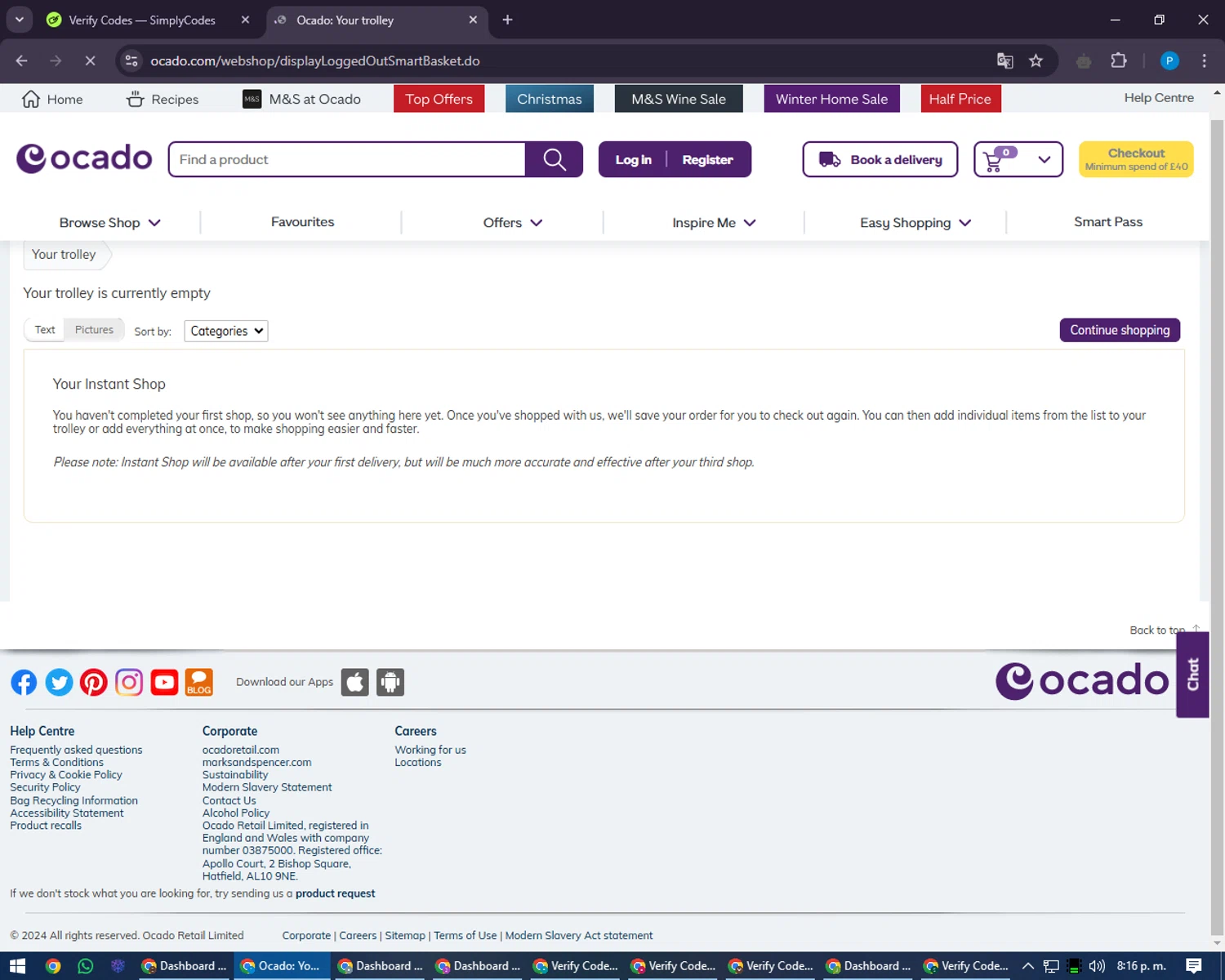The image size is (1225, 980).
Task: Click Continue shopping button
Action: (x=1120, y=330)
